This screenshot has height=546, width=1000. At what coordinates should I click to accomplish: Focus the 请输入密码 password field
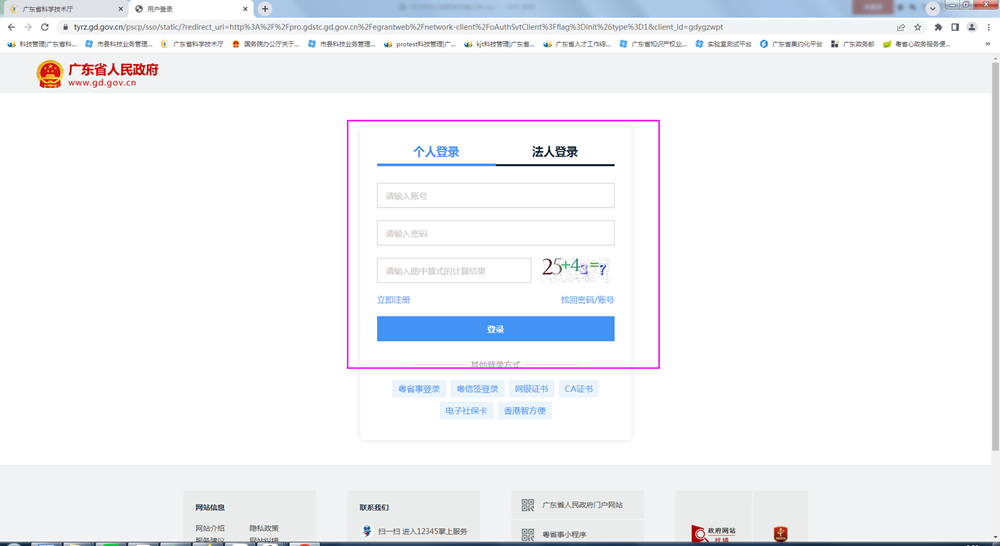click(496, 233)
